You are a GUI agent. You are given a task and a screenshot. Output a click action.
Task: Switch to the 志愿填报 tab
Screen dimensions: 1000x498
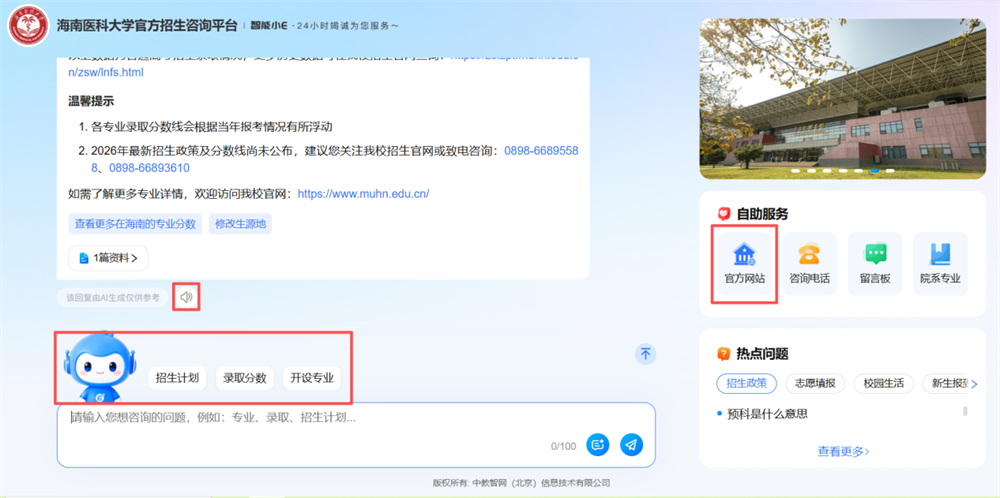[817, 383]
